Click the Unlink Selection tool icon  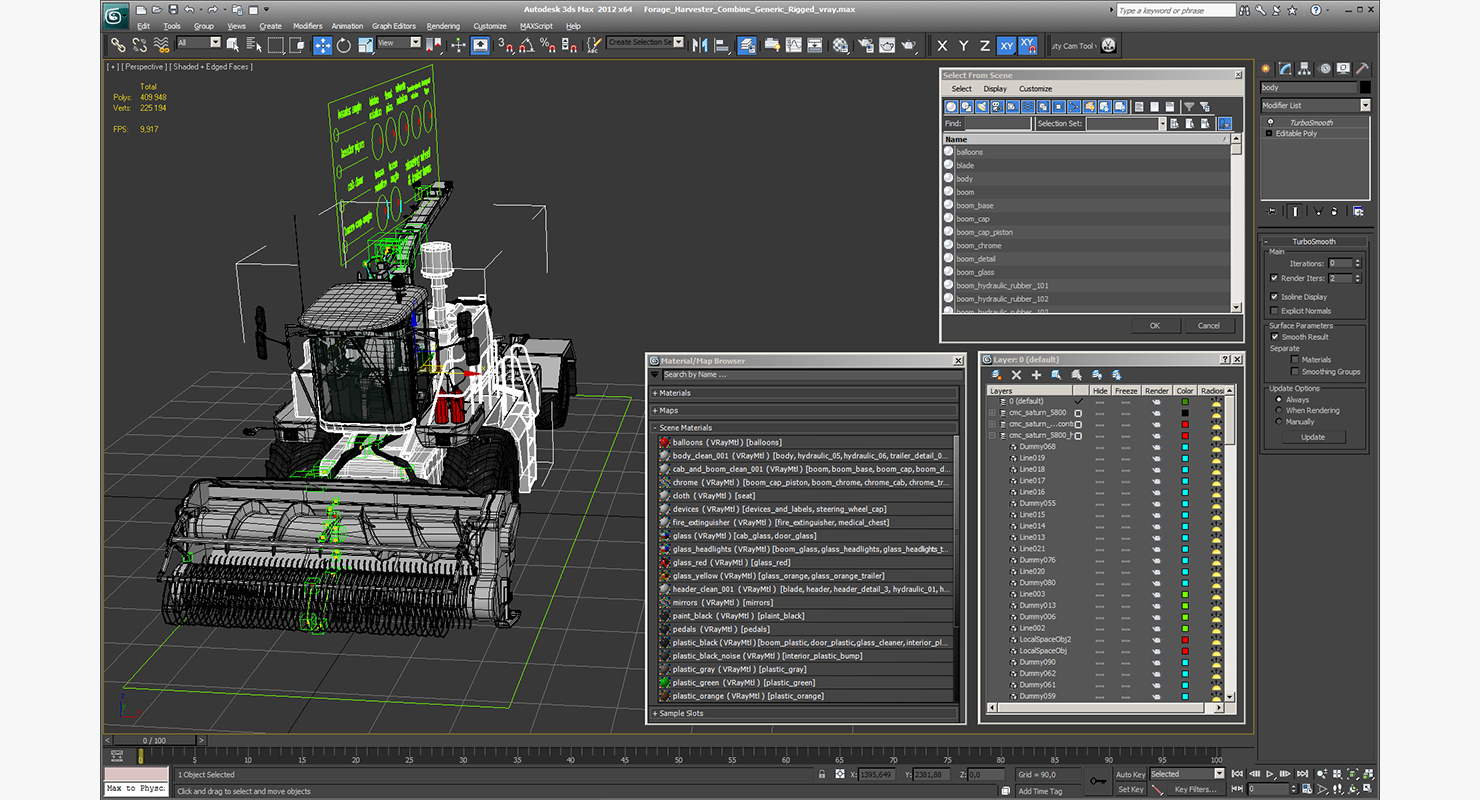point(139,45)
